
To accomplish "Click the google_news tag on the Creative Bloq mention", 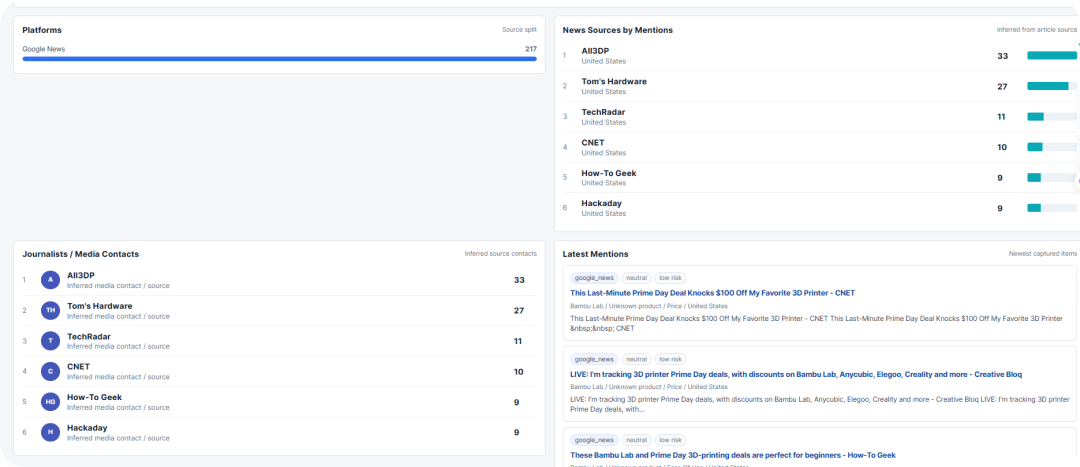I will click(x=594, y=360).
